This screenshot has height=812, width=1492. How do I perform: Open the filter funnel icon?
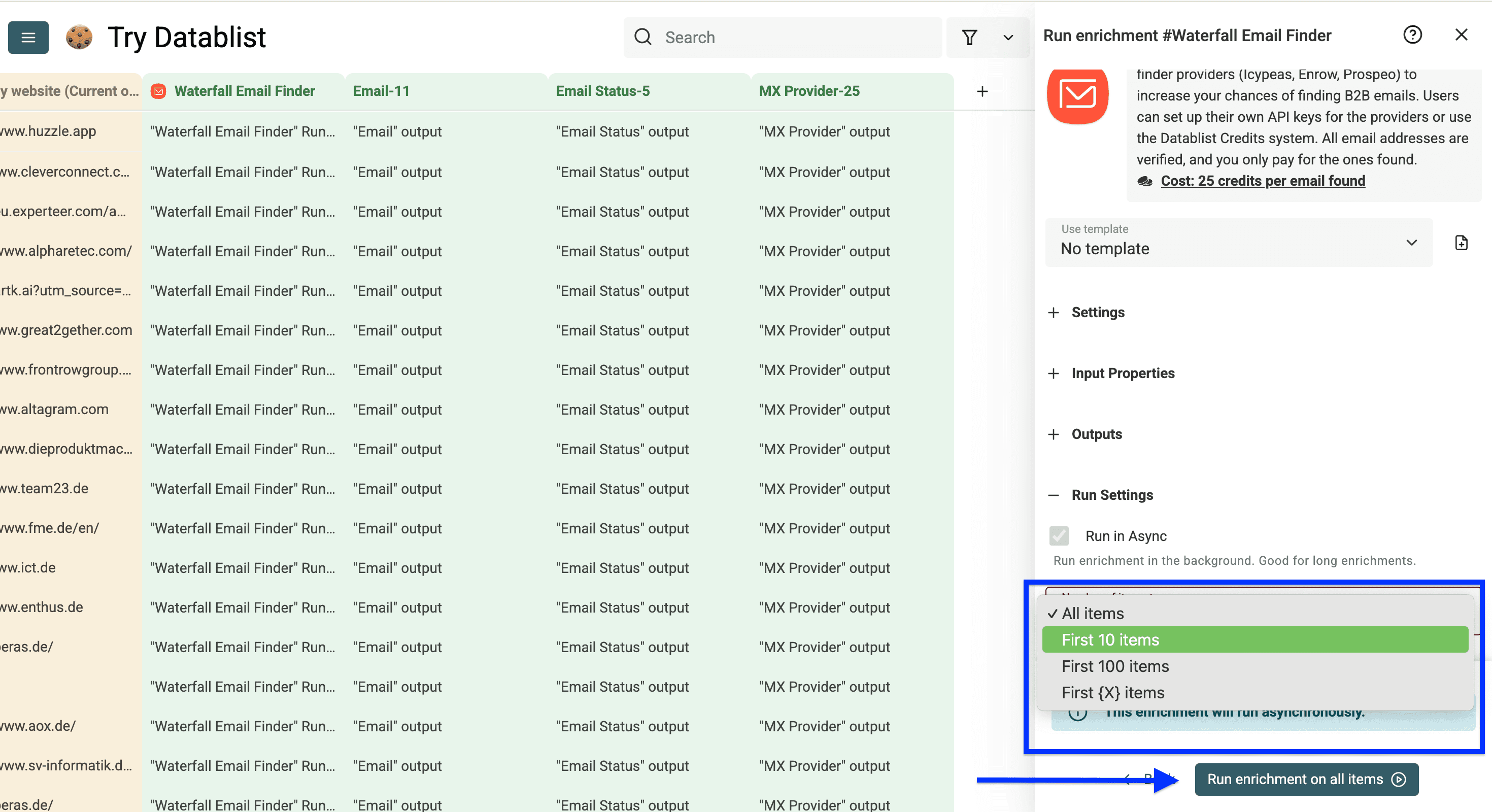click(970, 38)
